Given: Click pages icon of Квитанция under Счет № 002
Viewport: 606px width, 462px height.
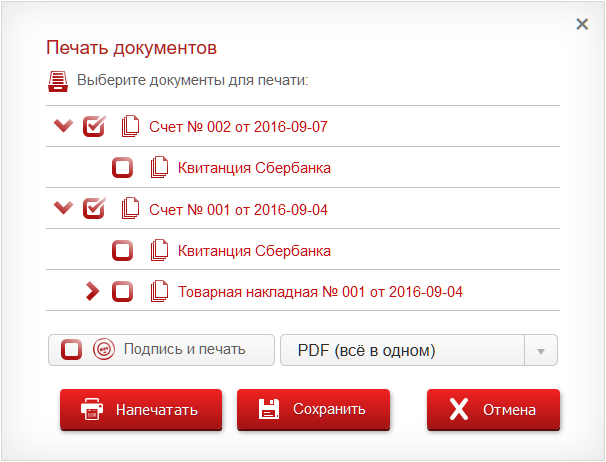Looking at the screenshot, I should click(159, 167).
